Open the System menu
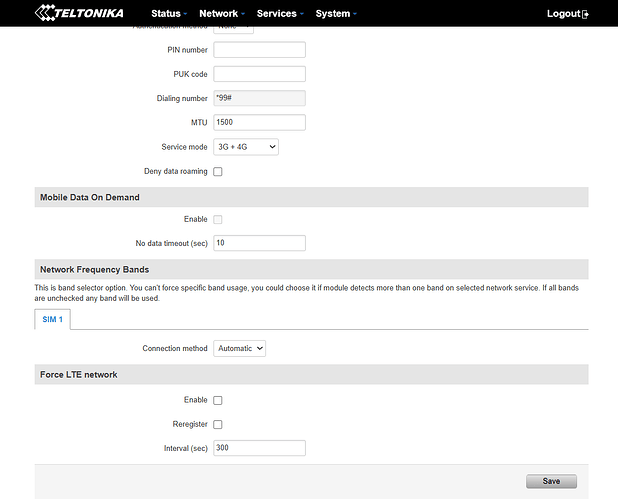The image size is (618, 499). click(335, 14)
